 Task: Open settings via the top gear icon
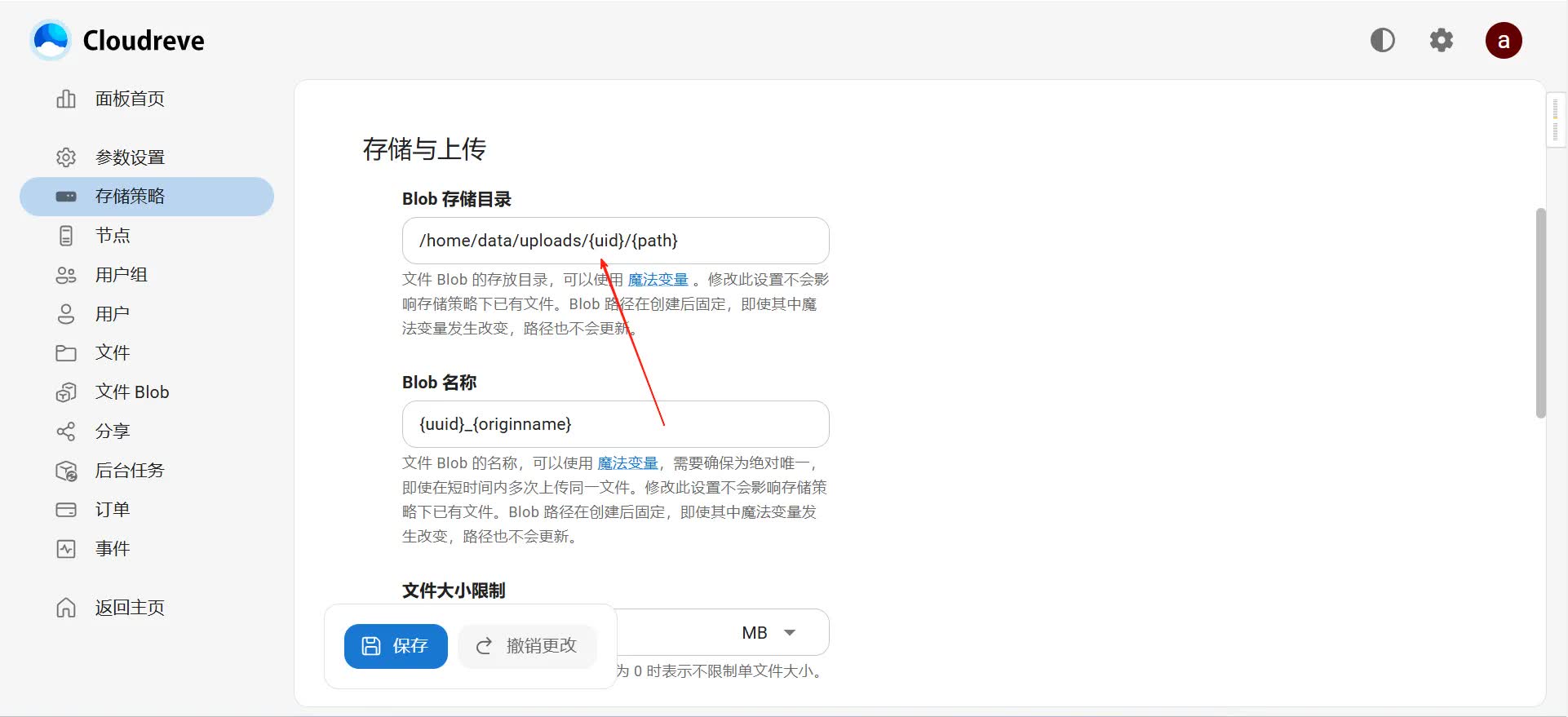[x=1441, y=40]
